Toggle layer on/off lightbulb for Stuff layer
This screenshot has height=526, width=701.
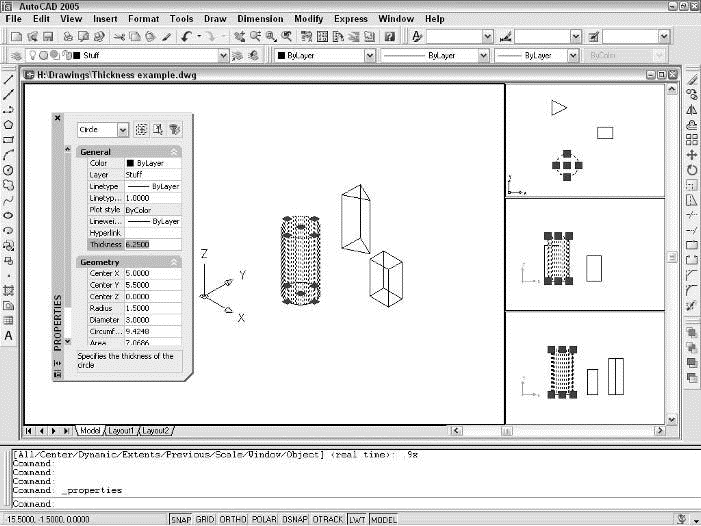(32, 55)
